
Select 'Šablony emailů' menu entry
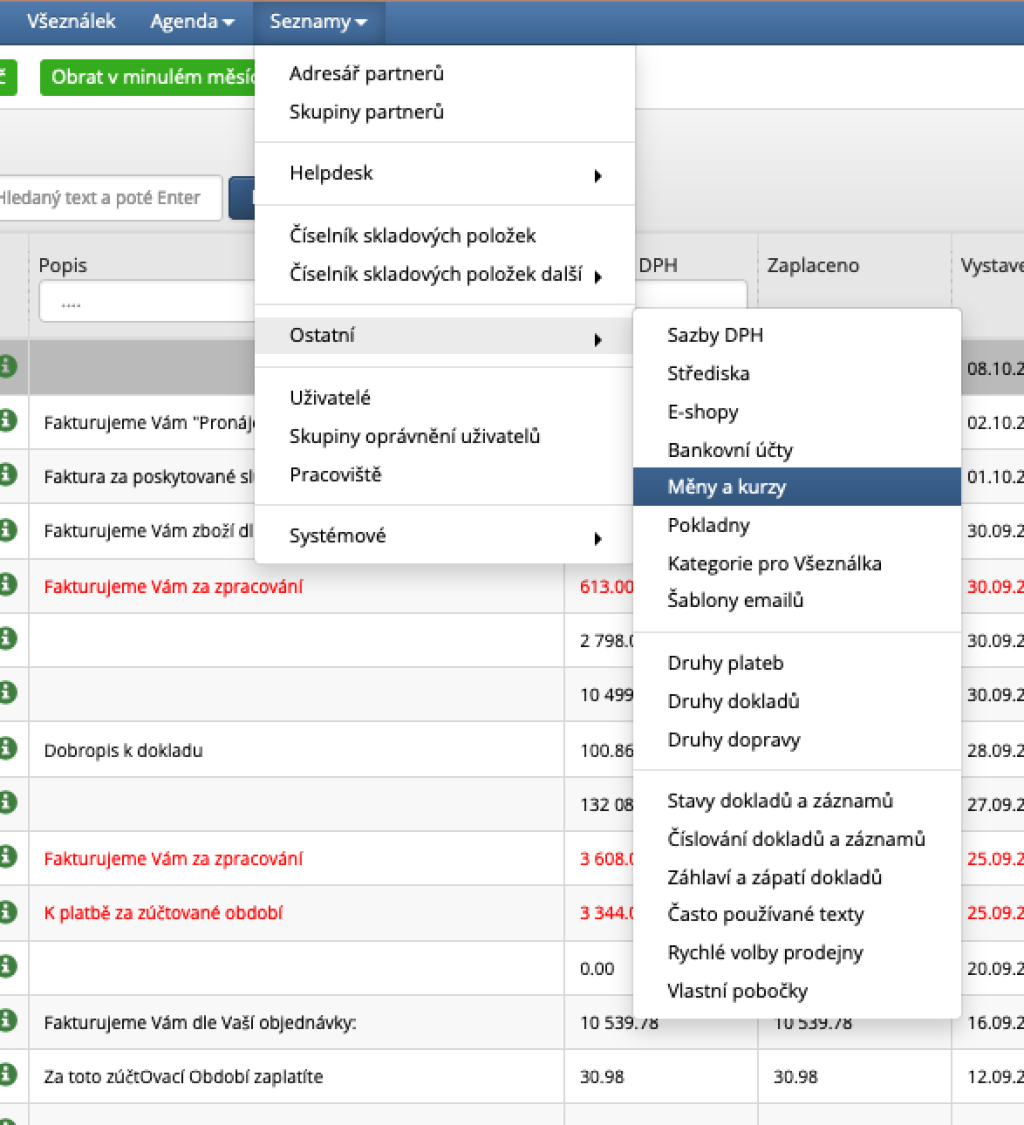pyautogui.click(x=735, y=601)
